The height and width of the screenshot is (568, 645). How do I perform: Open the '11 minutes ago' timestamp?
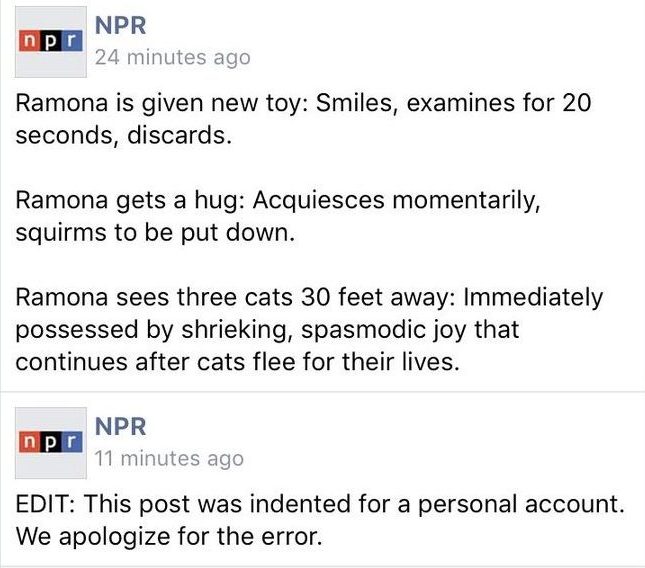coord(168,459)
